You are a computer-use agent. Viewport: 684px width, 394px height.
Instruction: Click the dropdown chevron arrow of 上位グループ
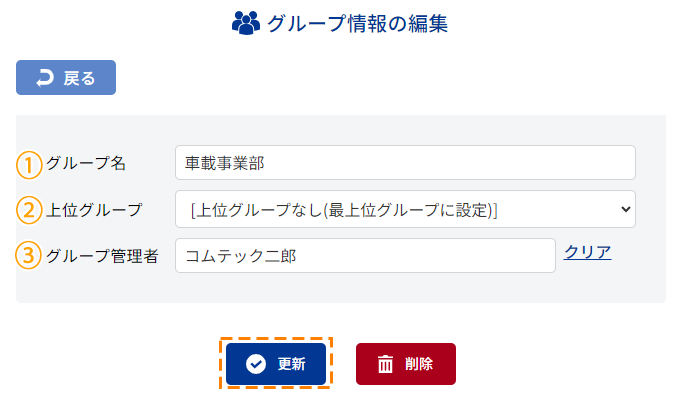pos(626,209)
